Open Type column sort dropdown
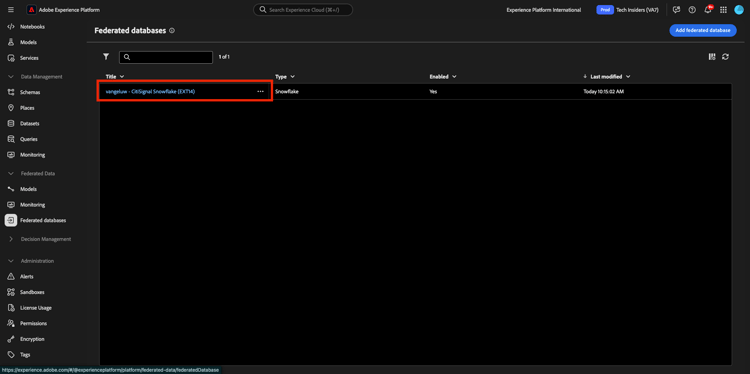The image size is (750, 374). pyautogui.click(x=292, y=77)
